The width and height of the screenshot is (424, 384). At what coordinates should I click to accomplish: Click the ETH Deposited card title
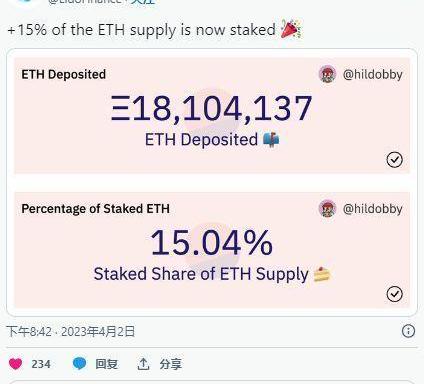(x=64, y=74)
